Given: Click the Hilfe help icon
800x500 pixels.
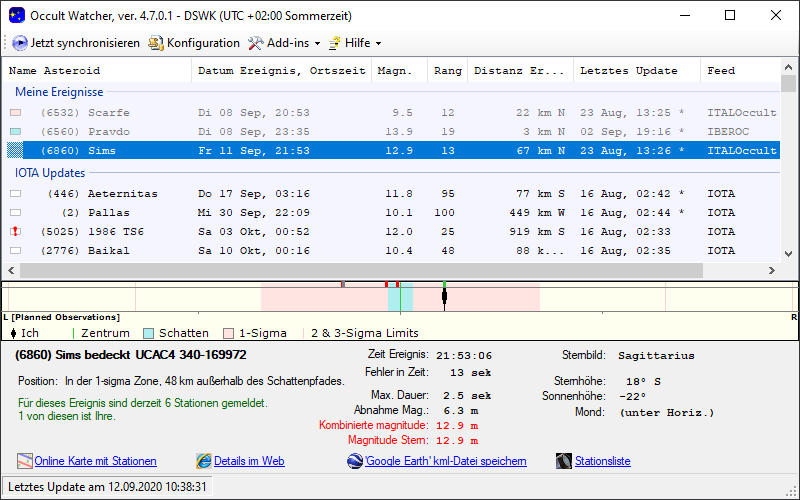Looking at the screenshot, I should tap(334, 43).
